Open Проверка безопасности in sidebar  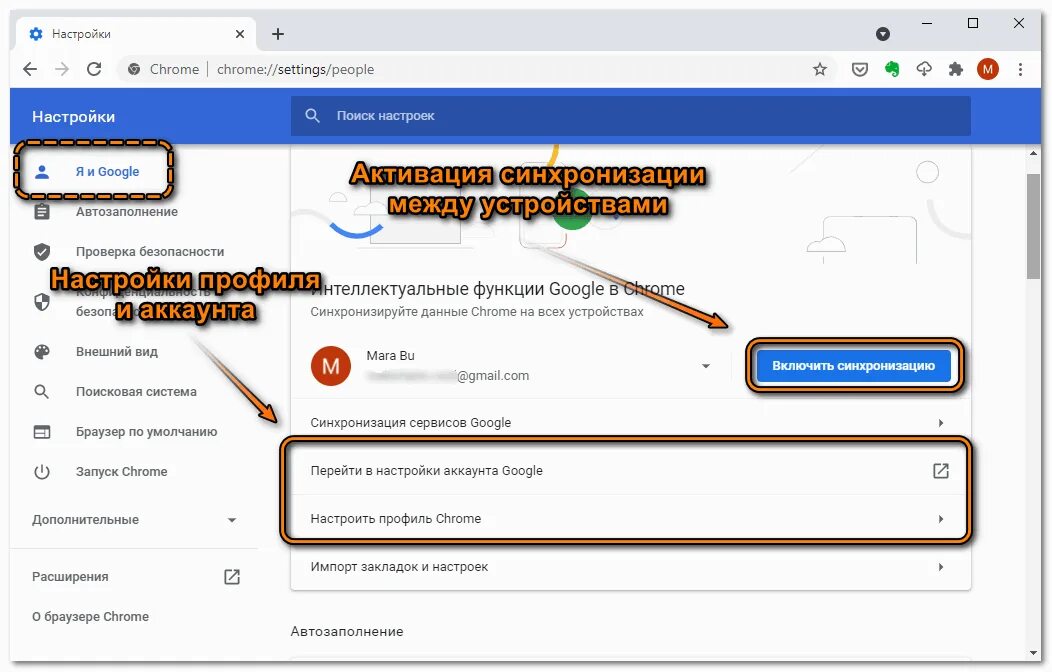(150, 251)
